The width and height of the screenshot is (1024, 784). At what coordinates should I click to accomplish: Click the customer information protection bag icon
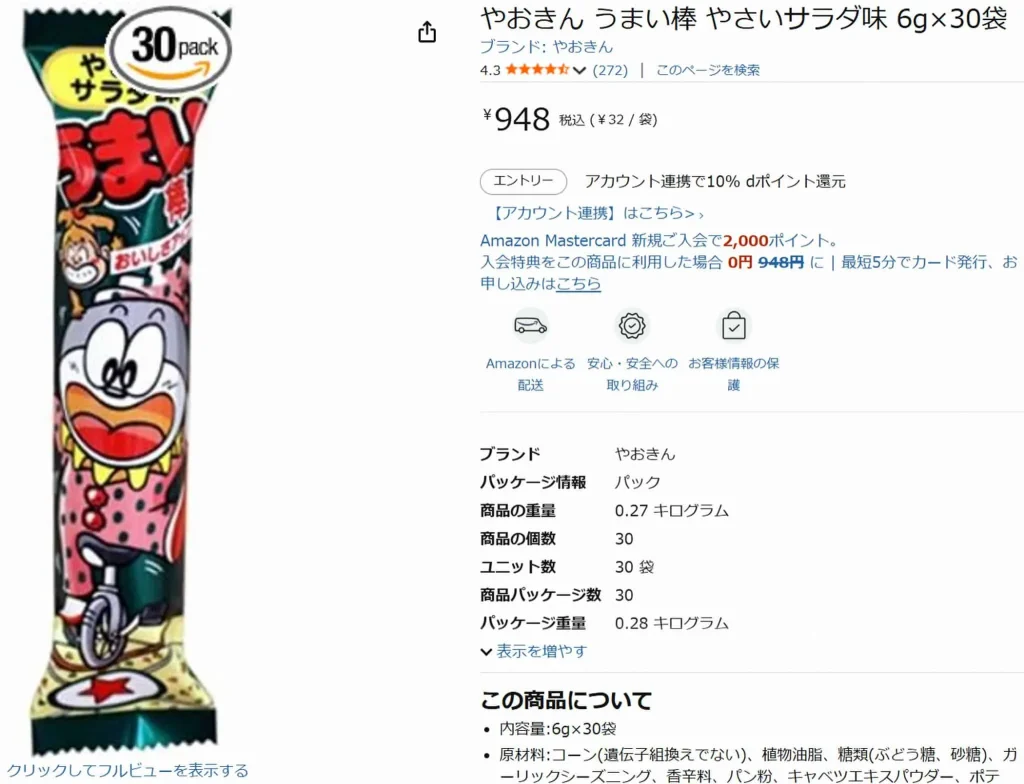pos(734,325)
